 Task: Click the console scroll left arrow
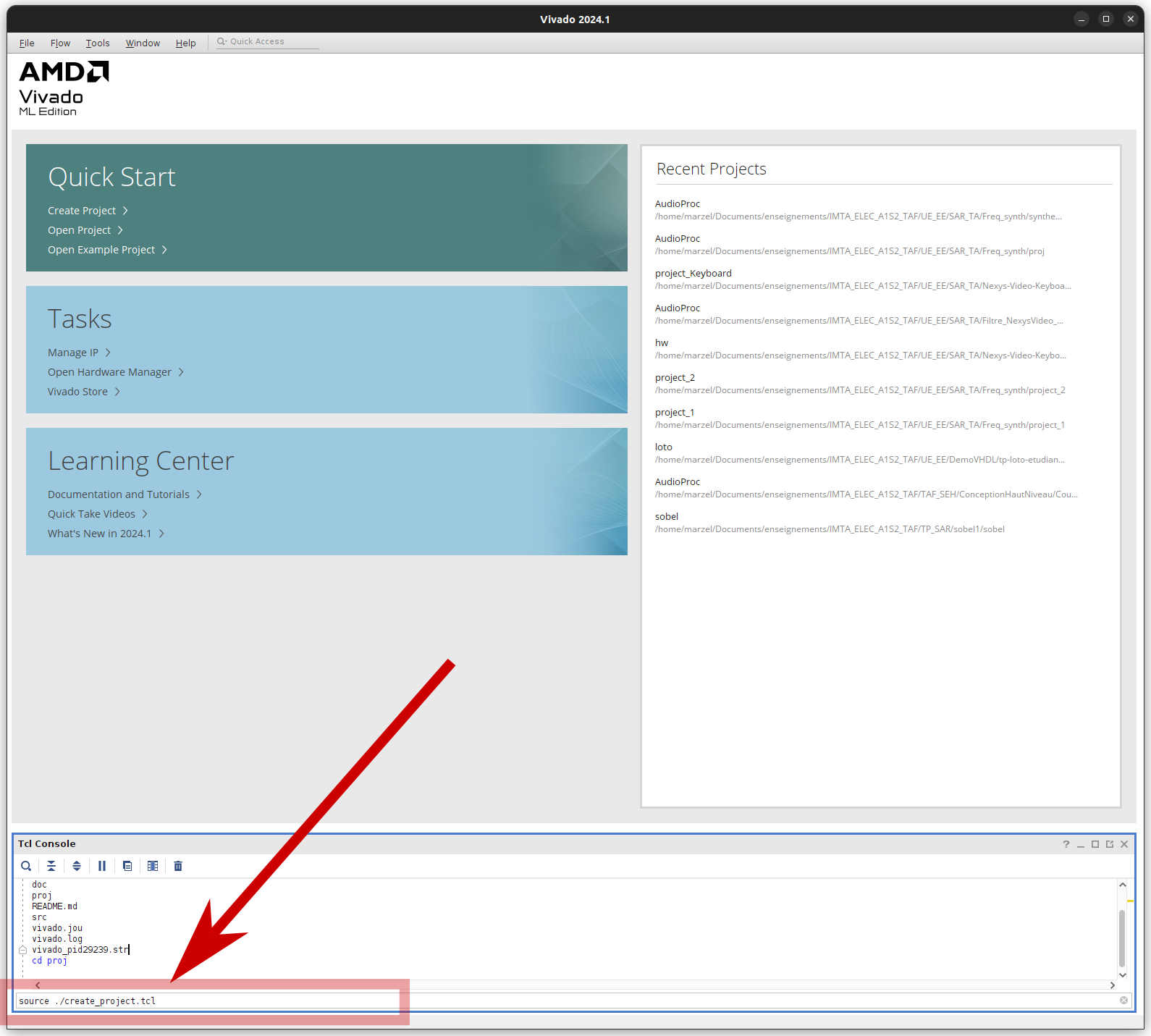coord(38,985)
